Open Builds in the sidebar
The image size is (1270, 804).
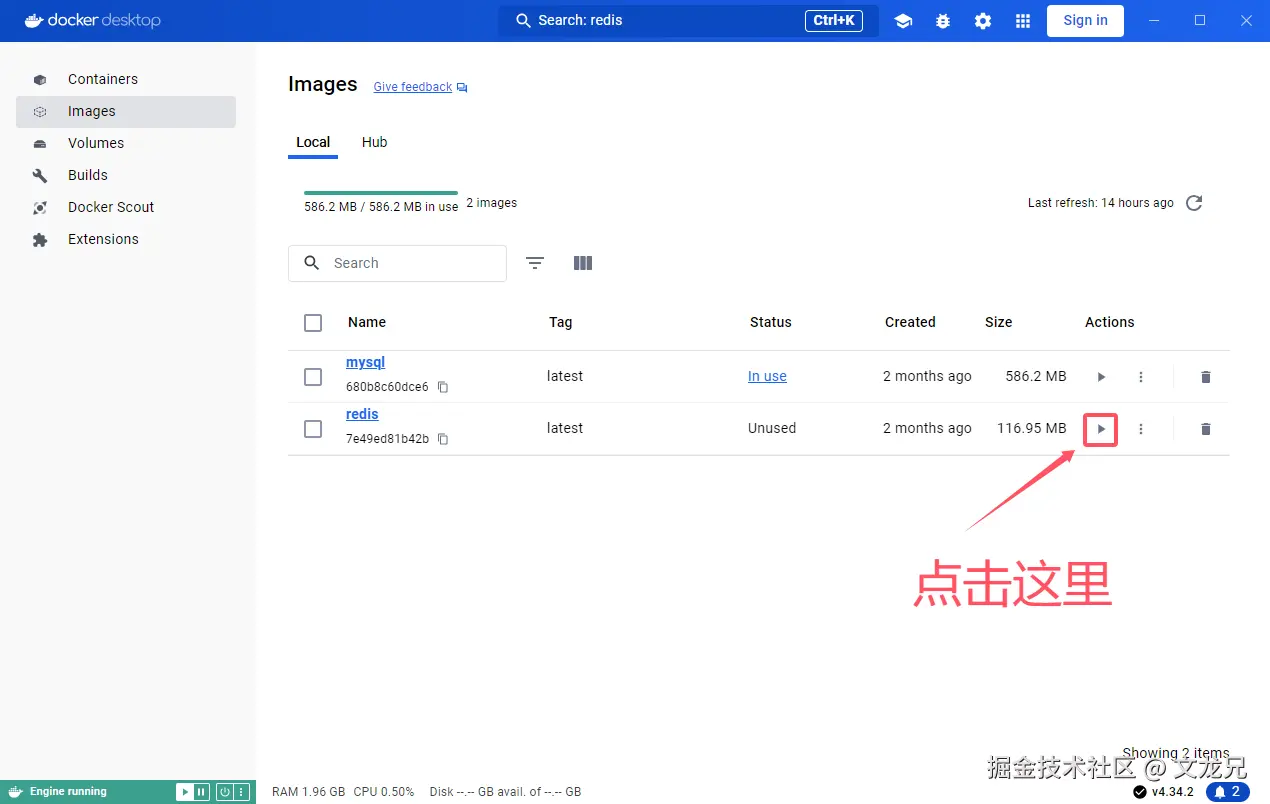(x=126, y=175)
